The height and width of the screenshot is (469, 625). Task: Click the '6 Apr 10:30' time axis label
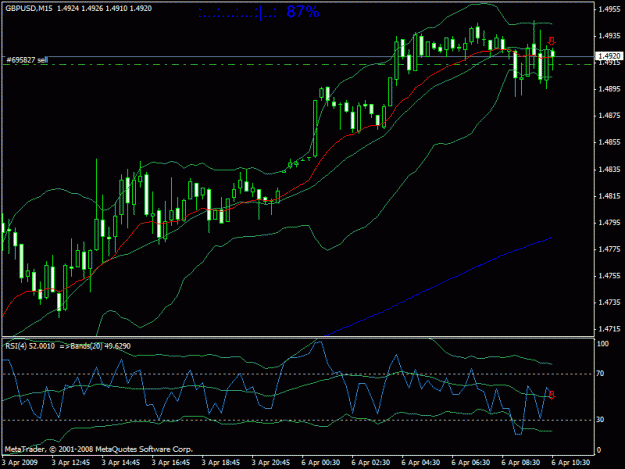pyautogui.click(x=571, y=463)
